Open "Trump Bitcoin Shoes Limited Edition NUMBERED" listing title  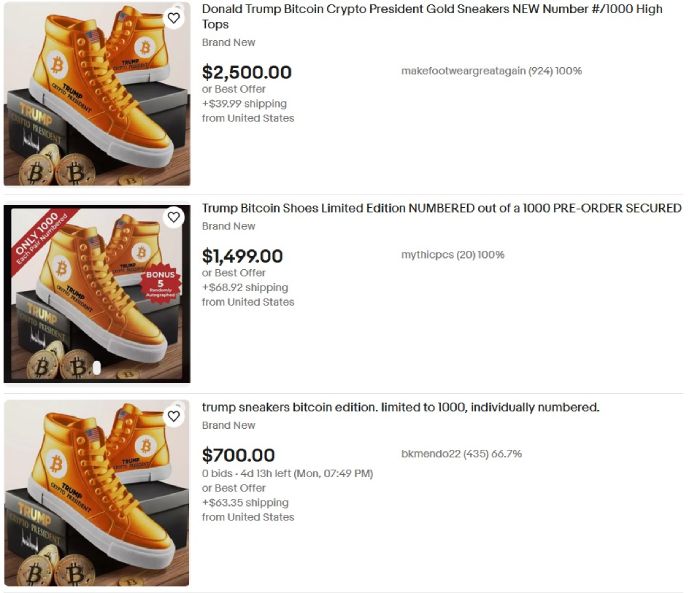tap(441, 208)
